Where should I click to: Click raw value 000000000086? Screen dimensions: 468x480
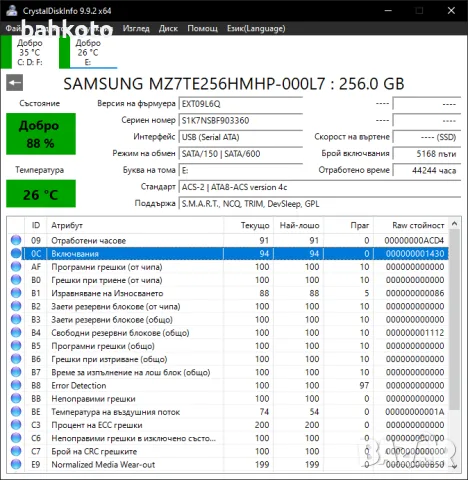pyautogui.click(x=415, y=293)
